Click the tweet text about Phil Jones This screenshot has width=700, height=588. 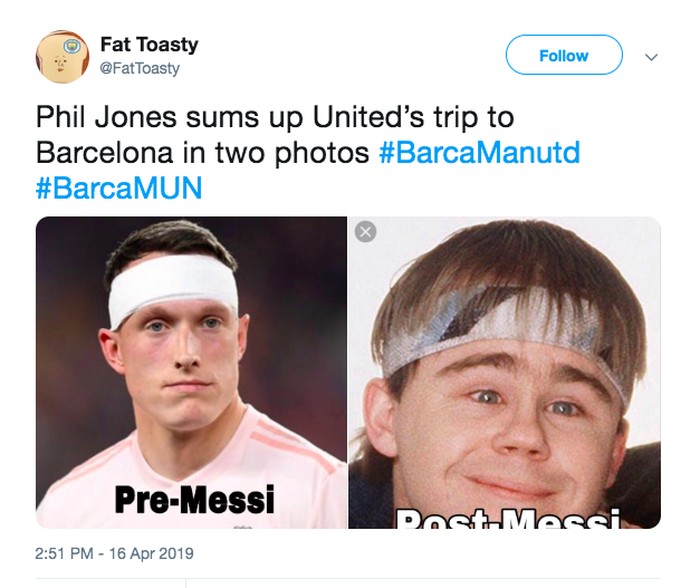308,153
